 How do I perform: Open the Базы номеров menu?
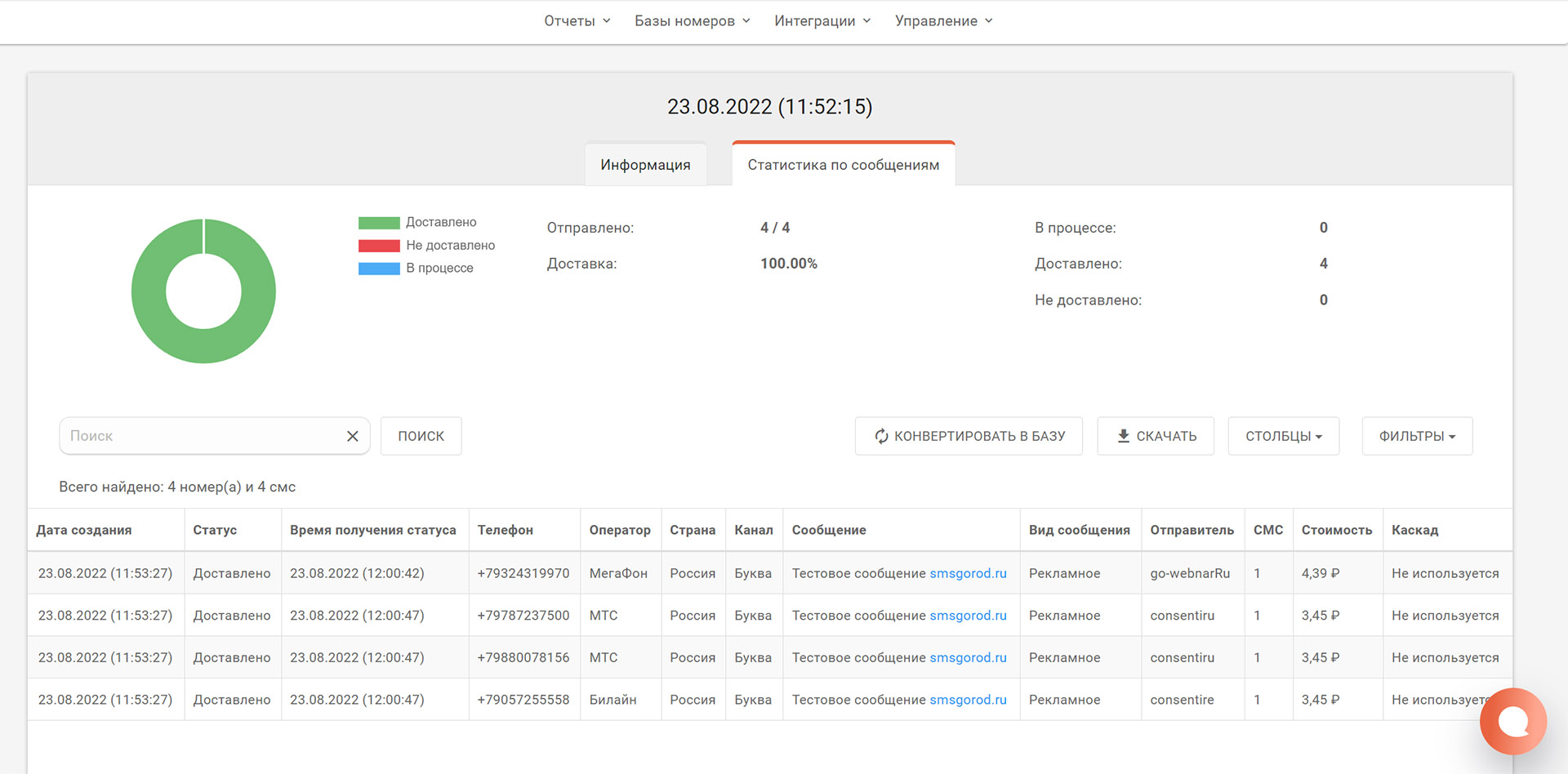(692, 21)
